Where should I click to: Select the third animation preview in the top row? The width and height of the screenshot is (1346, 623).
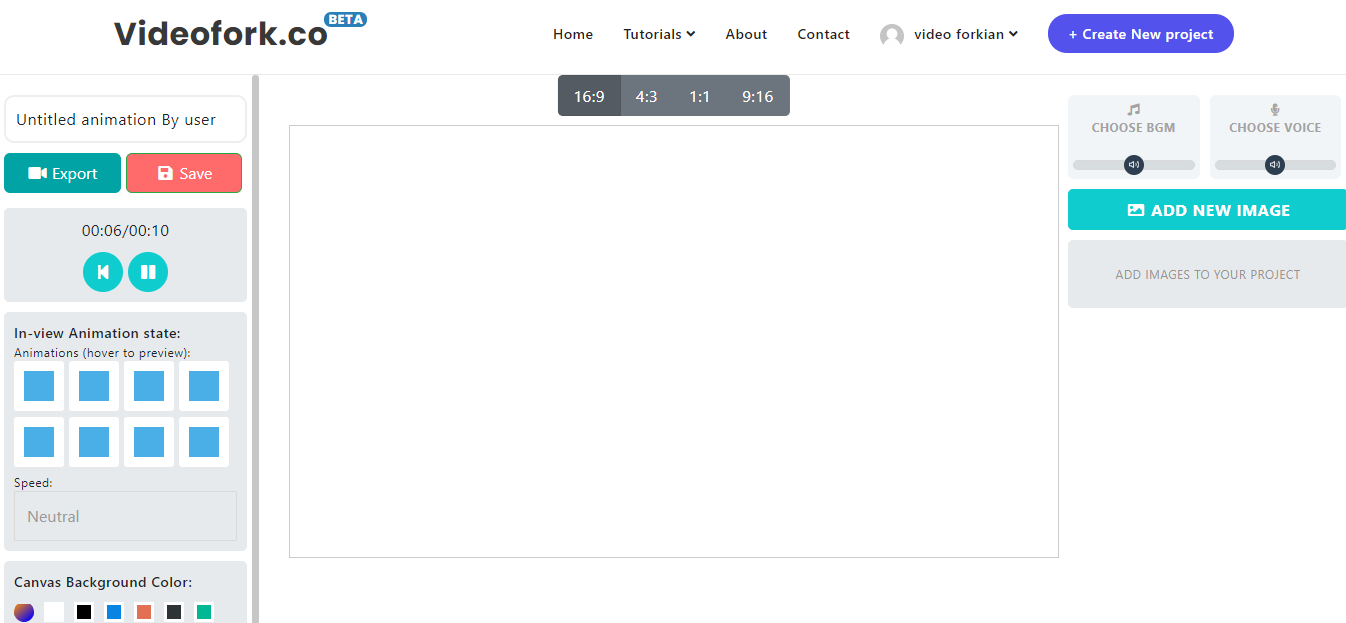[x=149, y=386]
